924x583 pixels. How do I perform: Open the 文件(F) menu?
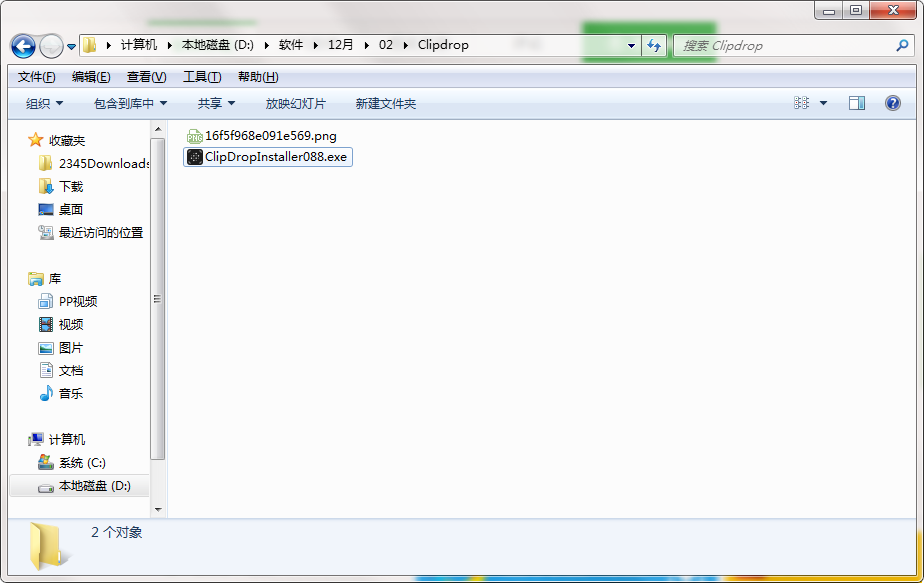[37, 77]
